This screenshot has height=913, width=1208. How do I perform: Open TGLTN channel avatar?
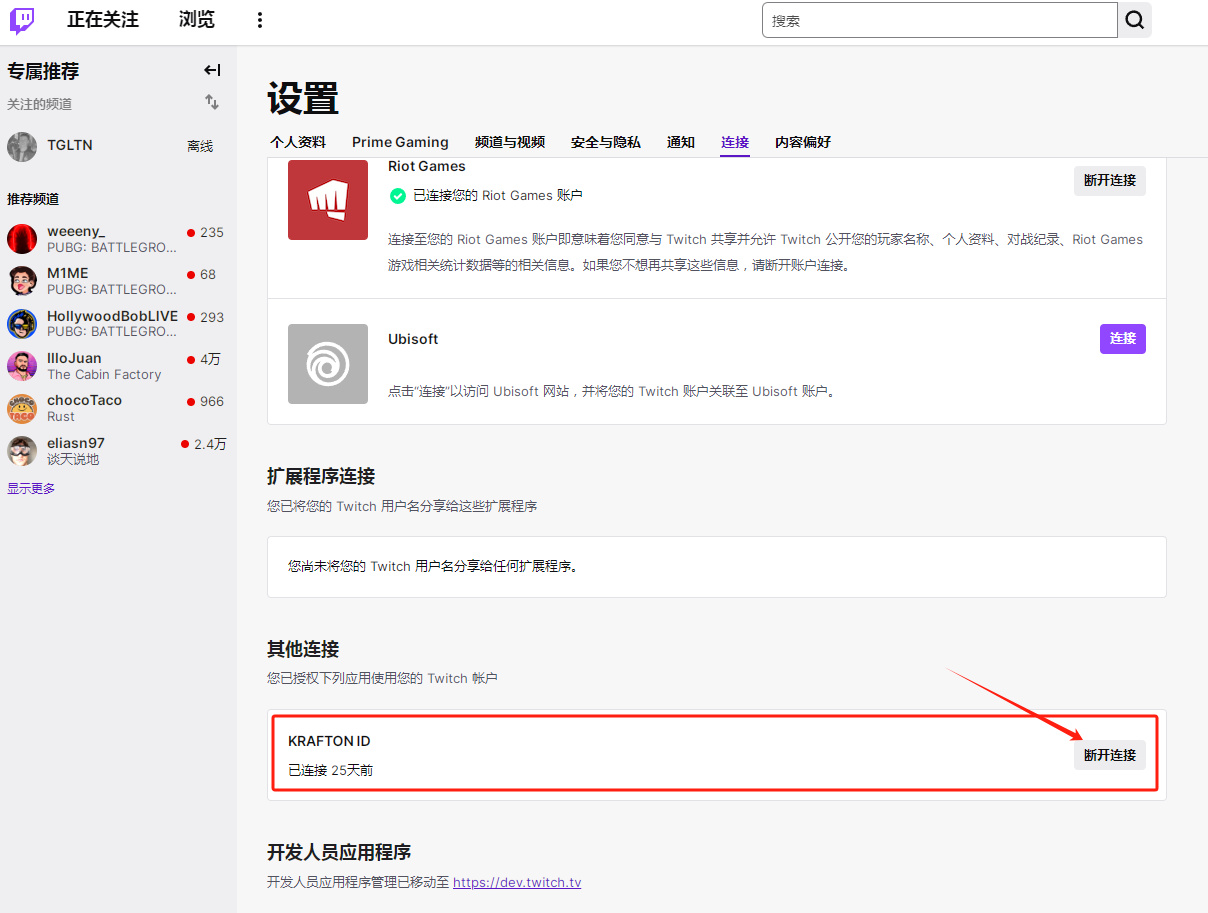tap(22, 147)
